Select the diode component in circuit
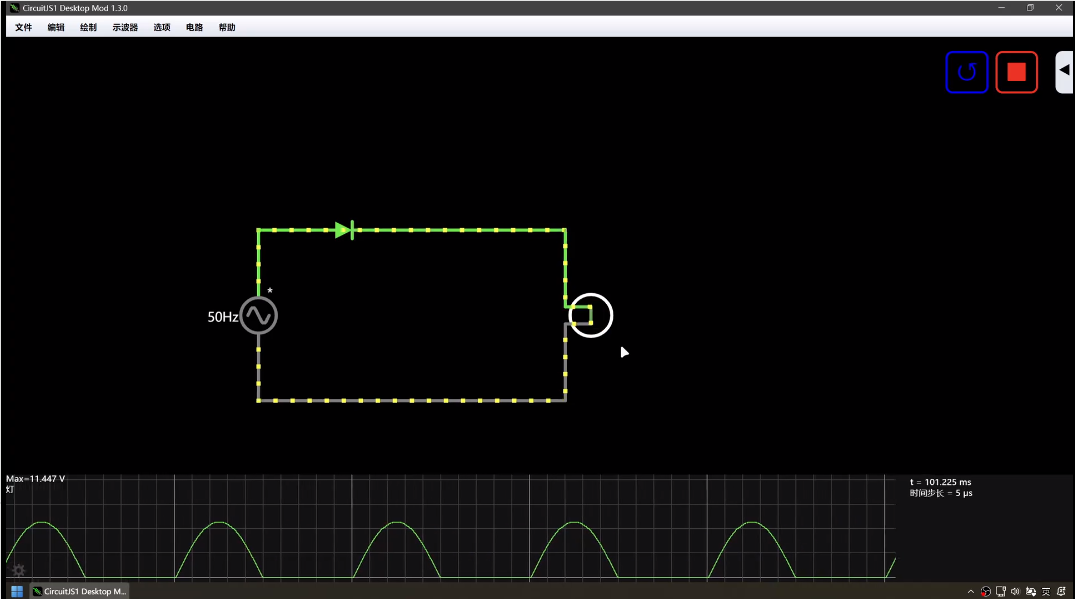The image size is (1075, 599). tap(344, 230)
